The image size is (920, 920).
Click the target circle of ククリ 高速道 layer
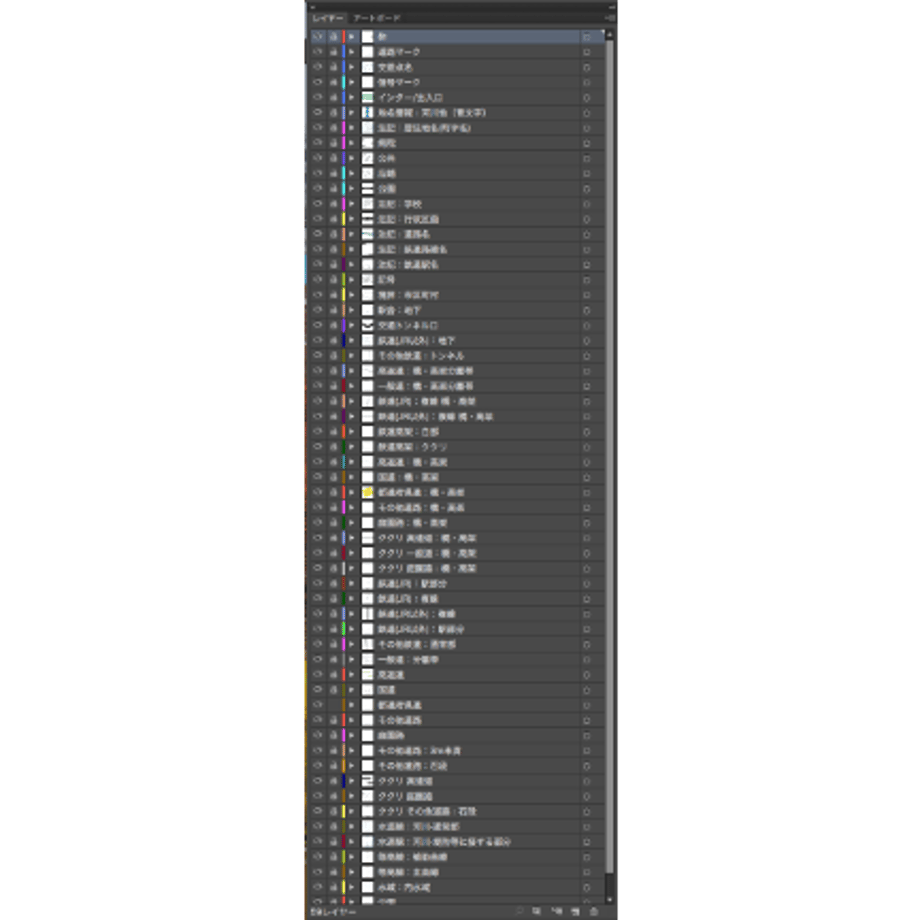pyautogui.click(x=586, y=781)
